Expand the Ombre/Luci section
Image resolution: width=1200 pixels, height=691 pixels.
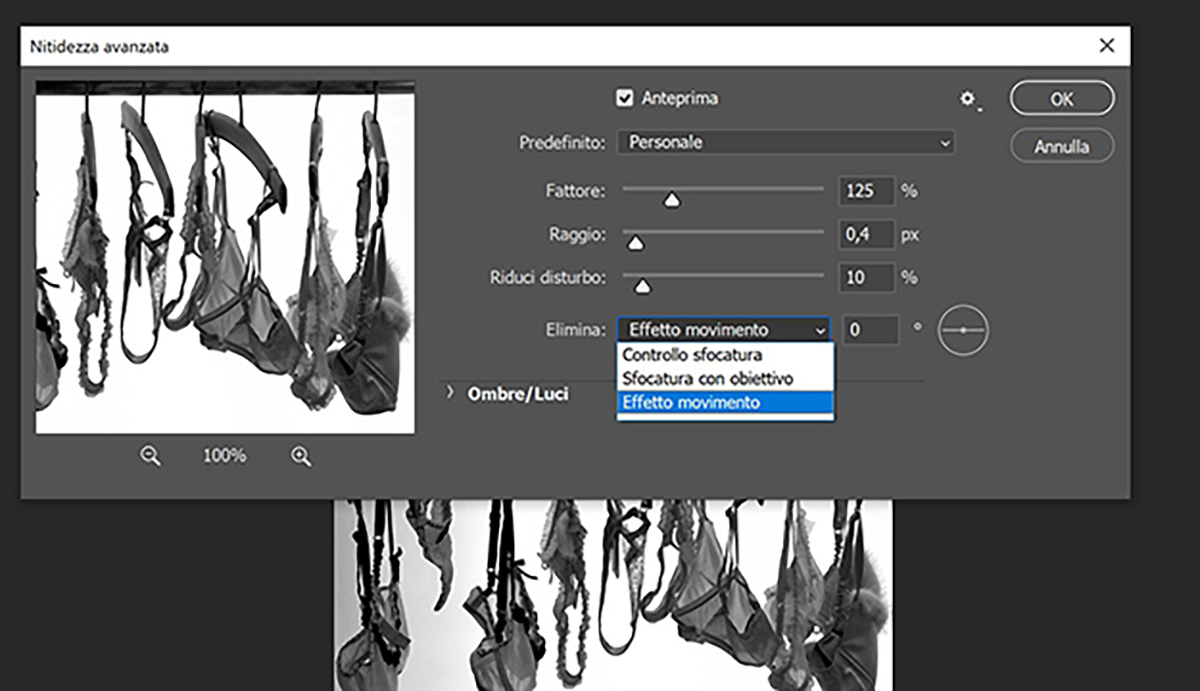coord(451,394)
